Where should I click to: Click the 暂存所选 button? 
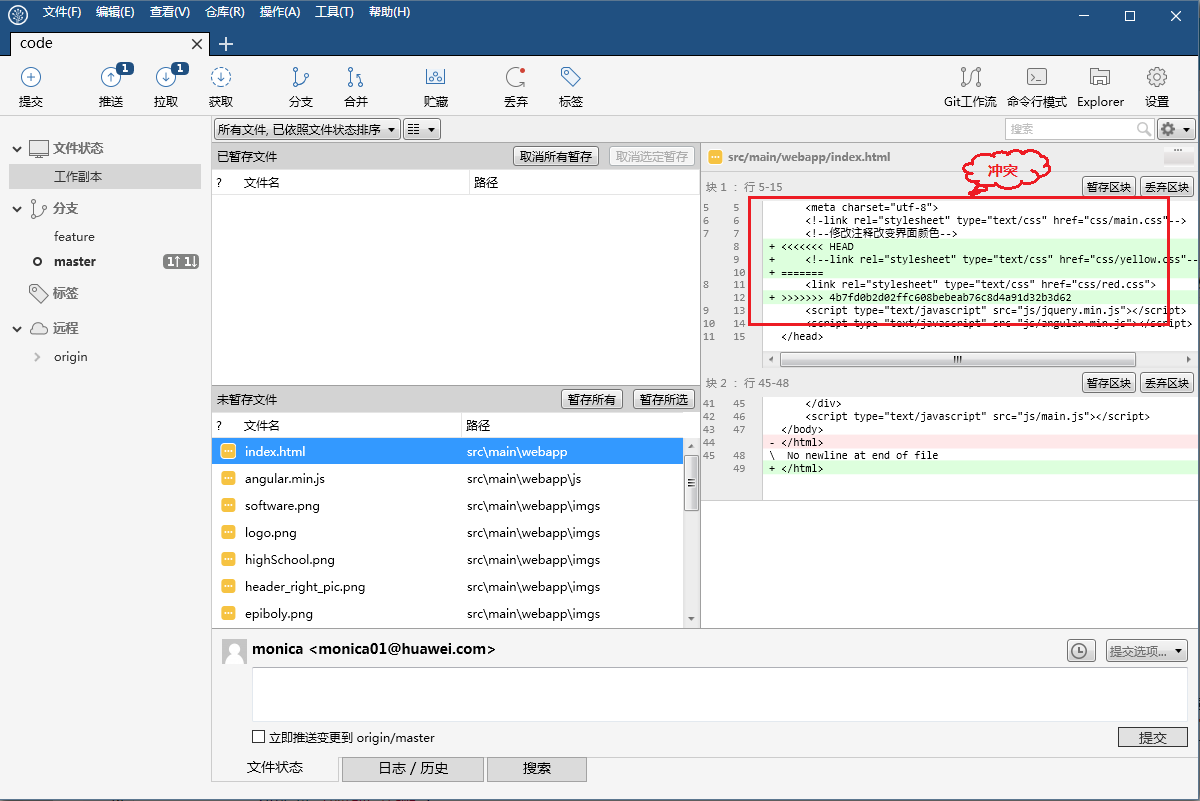pos(664,399)
